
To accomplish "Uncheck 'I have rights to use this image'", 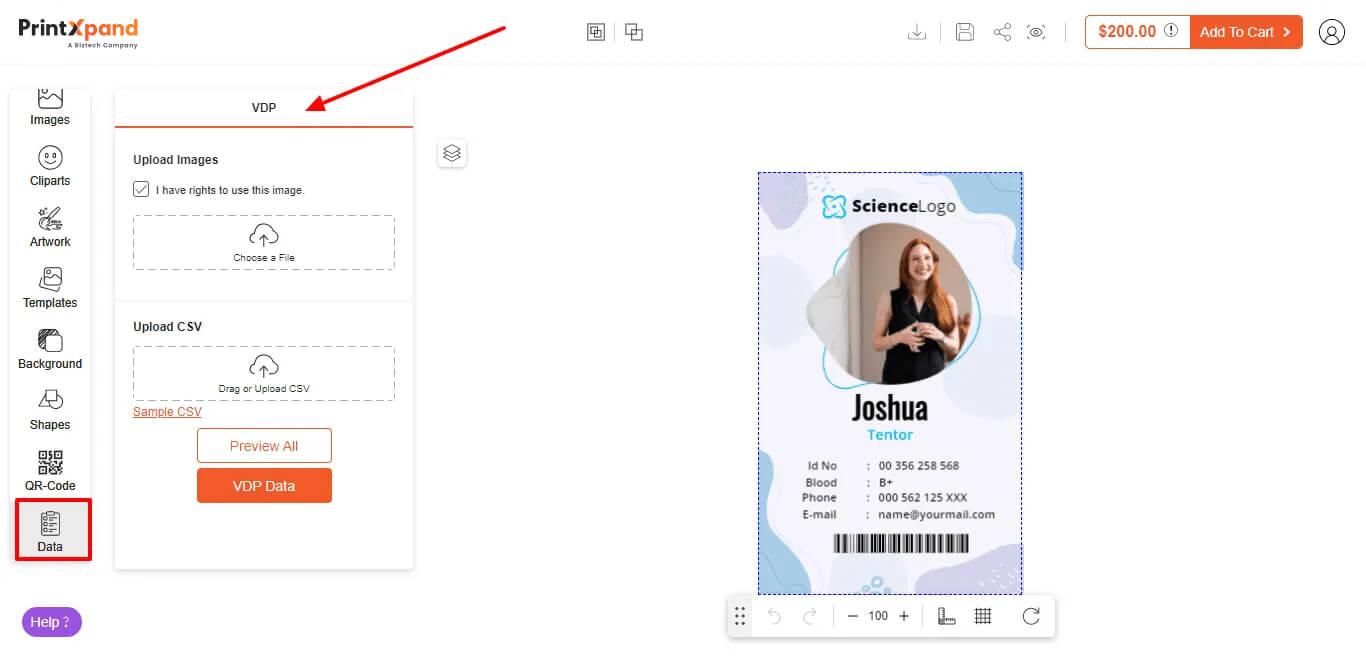I will [x=141, y=189].
